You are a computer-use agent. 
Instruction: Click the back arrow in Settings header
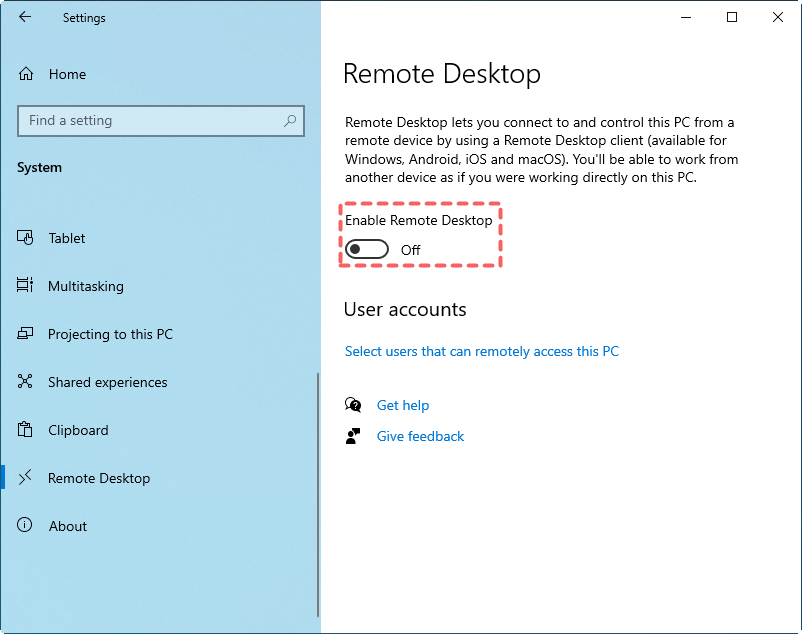pos(25,17)
